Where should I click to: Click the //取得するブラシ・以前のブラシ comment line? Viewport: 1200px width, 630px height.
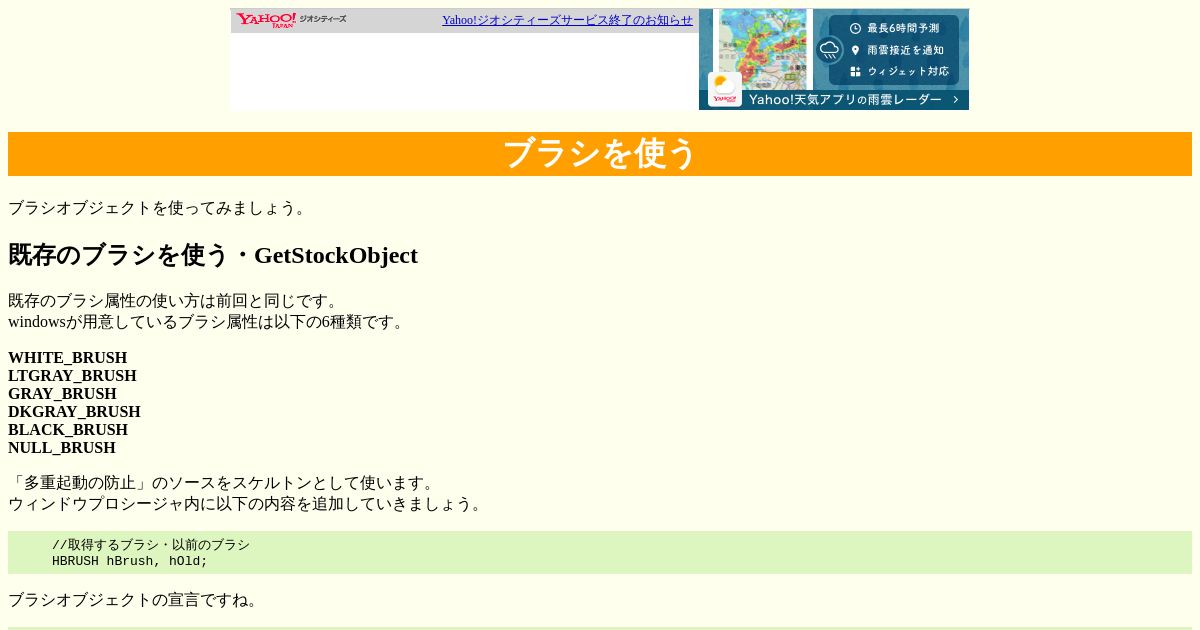(151, 545)
